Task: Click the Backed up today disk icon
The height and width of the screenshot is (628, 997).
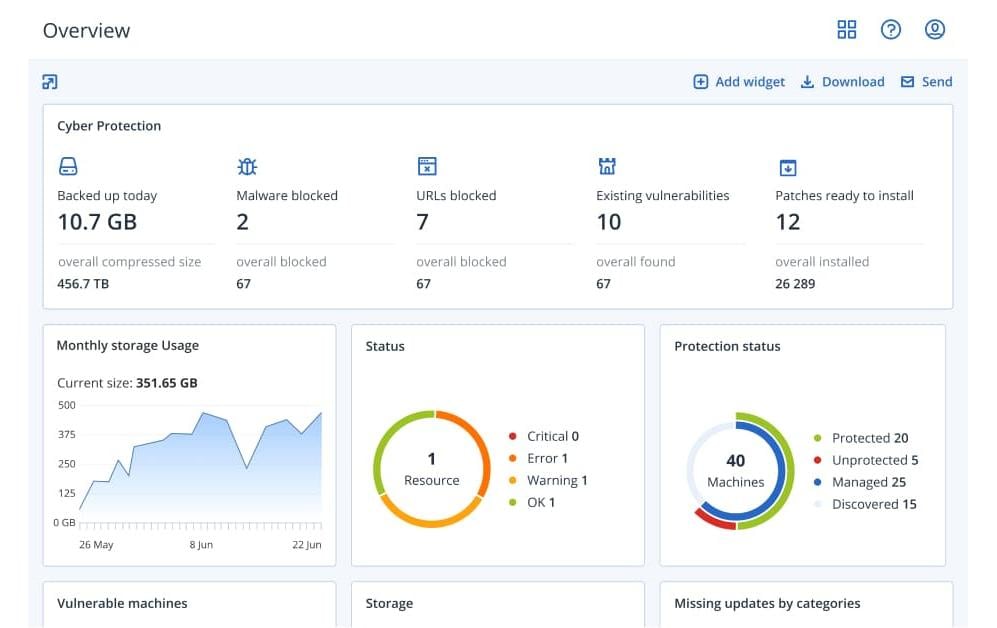Action: pos(68,166)
